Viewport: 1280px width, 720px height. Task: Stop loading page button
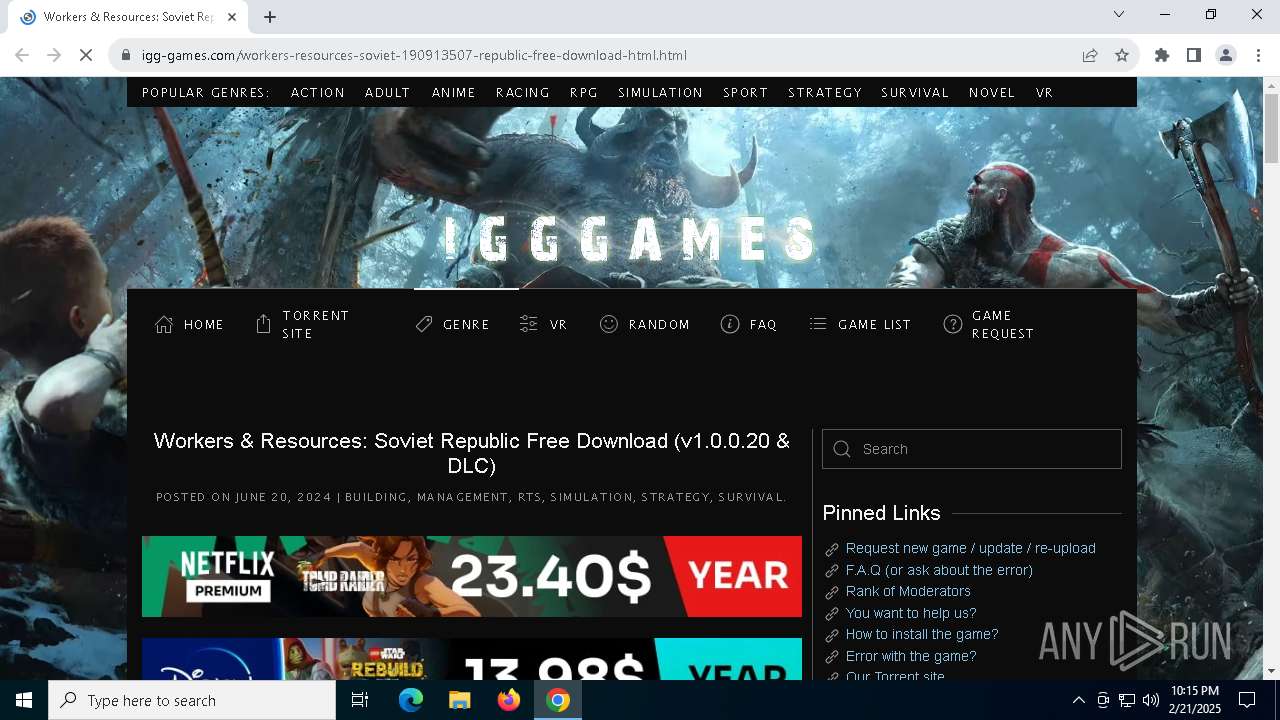pos(86,55)
